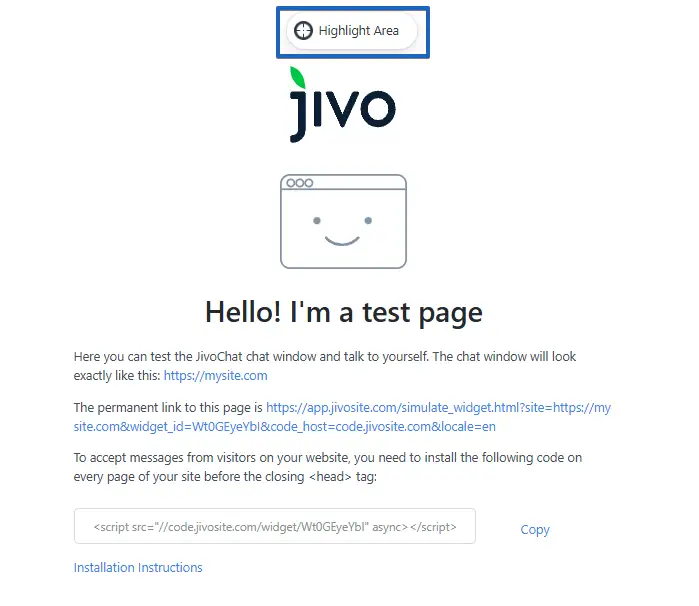The height and width of the screenshot is (606, 699).
Task: Click the green leaf on the Jivo logo
Action: [297, 78]
